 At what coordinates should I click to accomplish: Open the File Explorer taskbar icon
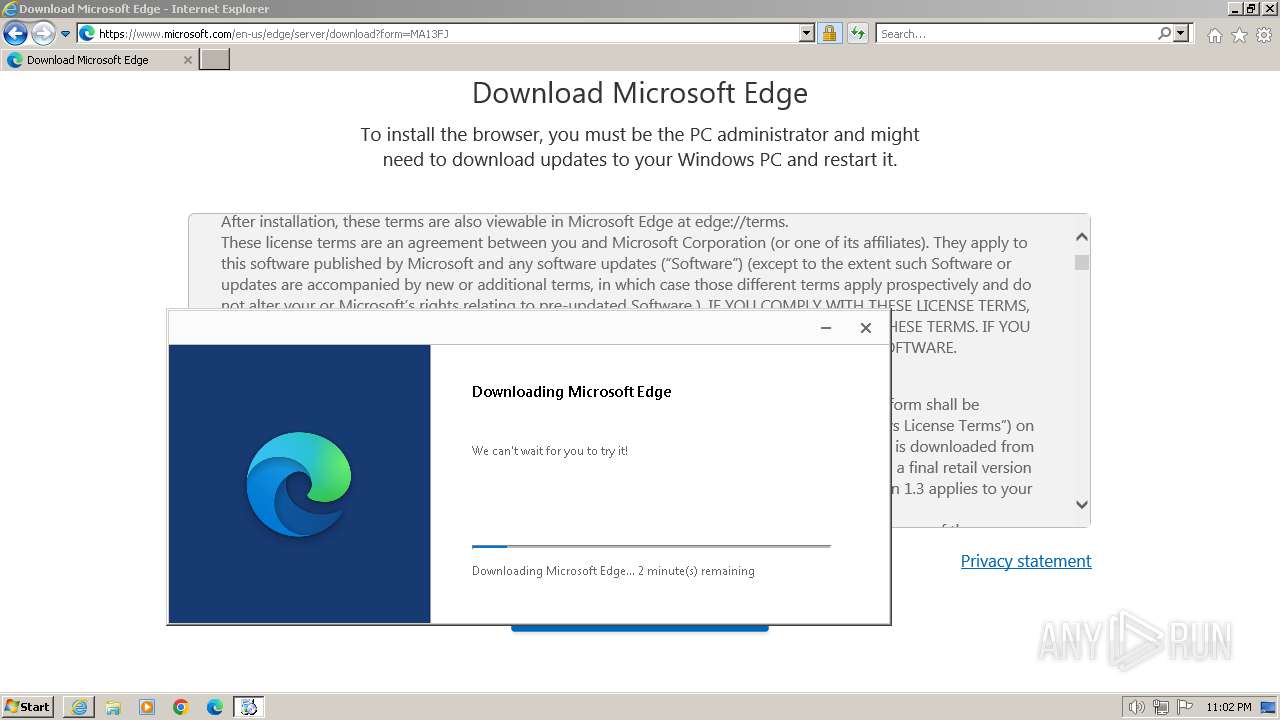click(113, 707)
